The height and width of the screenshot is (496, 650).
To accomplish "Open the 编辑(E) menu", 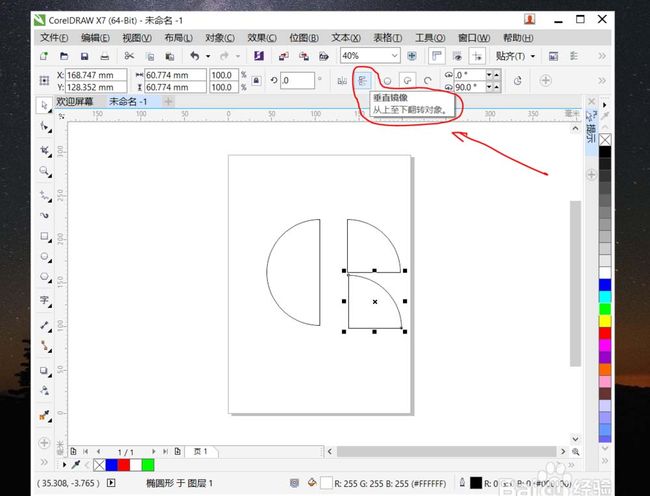I will tap(95, 38).
